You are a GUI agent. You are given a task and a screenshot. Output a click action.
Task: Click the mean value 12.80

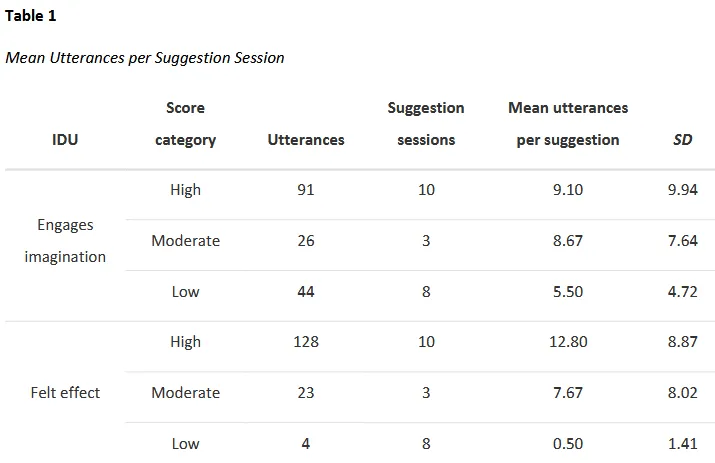(x=568, y=342)
